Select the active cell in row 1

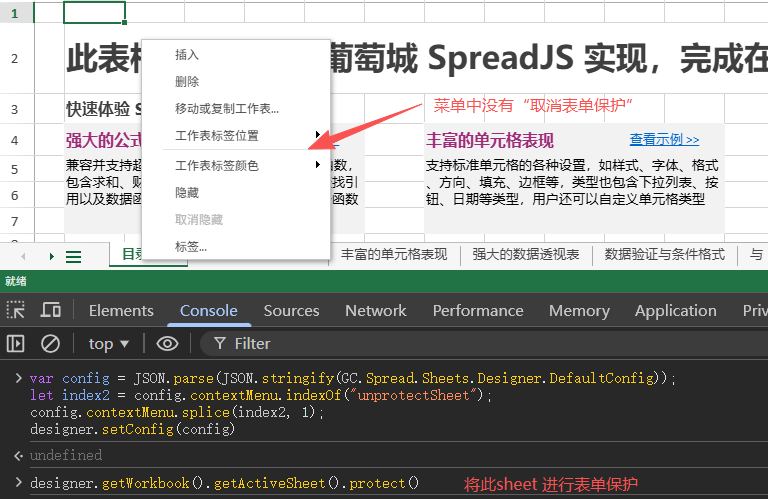pos(95,13)
